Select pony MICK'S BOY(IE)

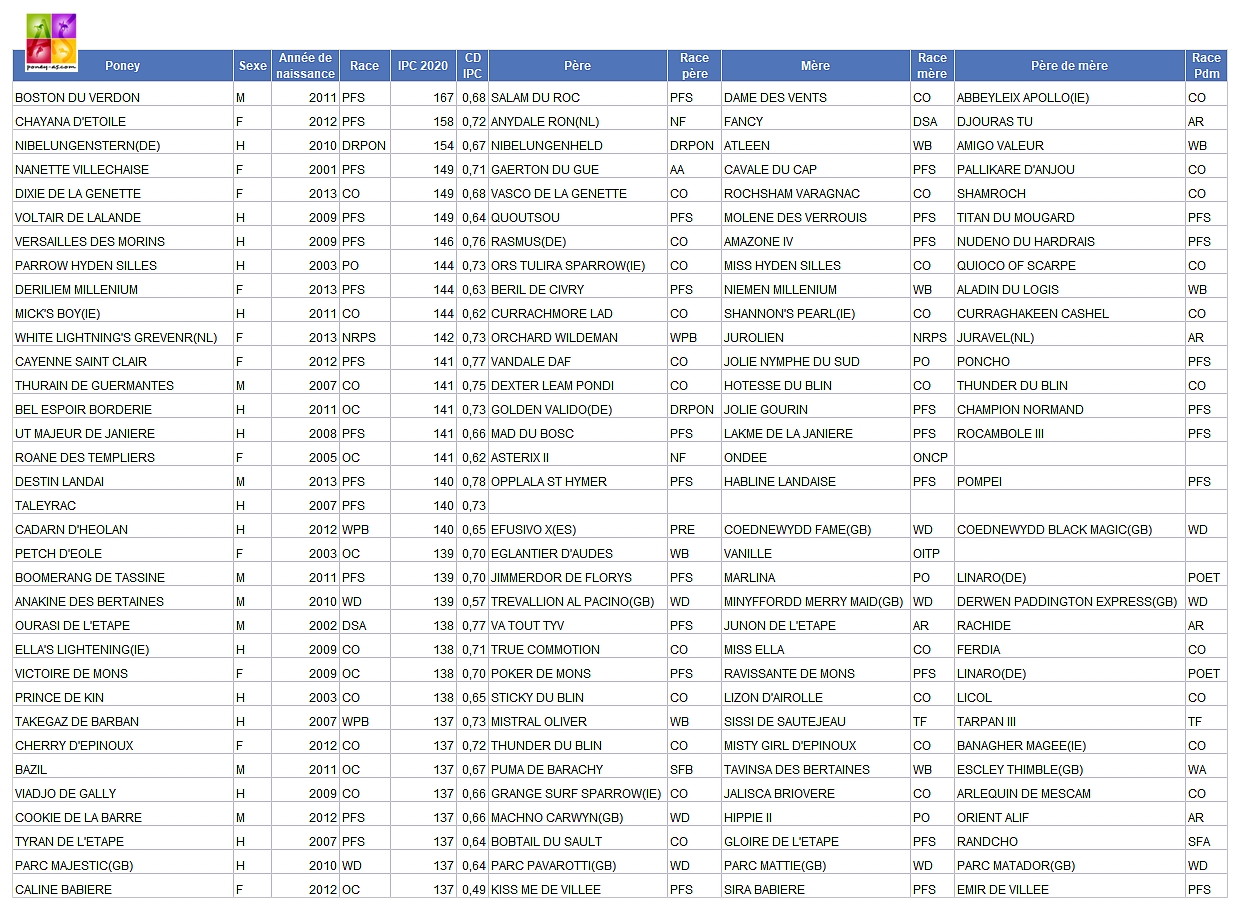pos(58,314)
